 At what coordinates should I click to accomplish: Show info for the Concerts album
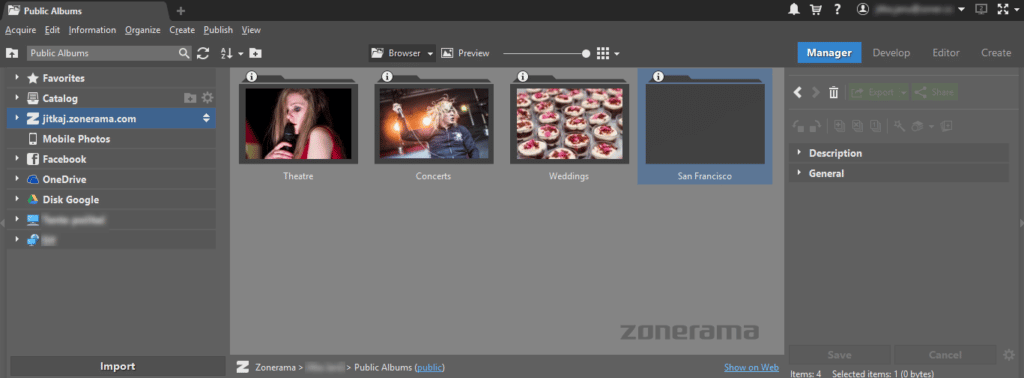click(x=387, y=76)
